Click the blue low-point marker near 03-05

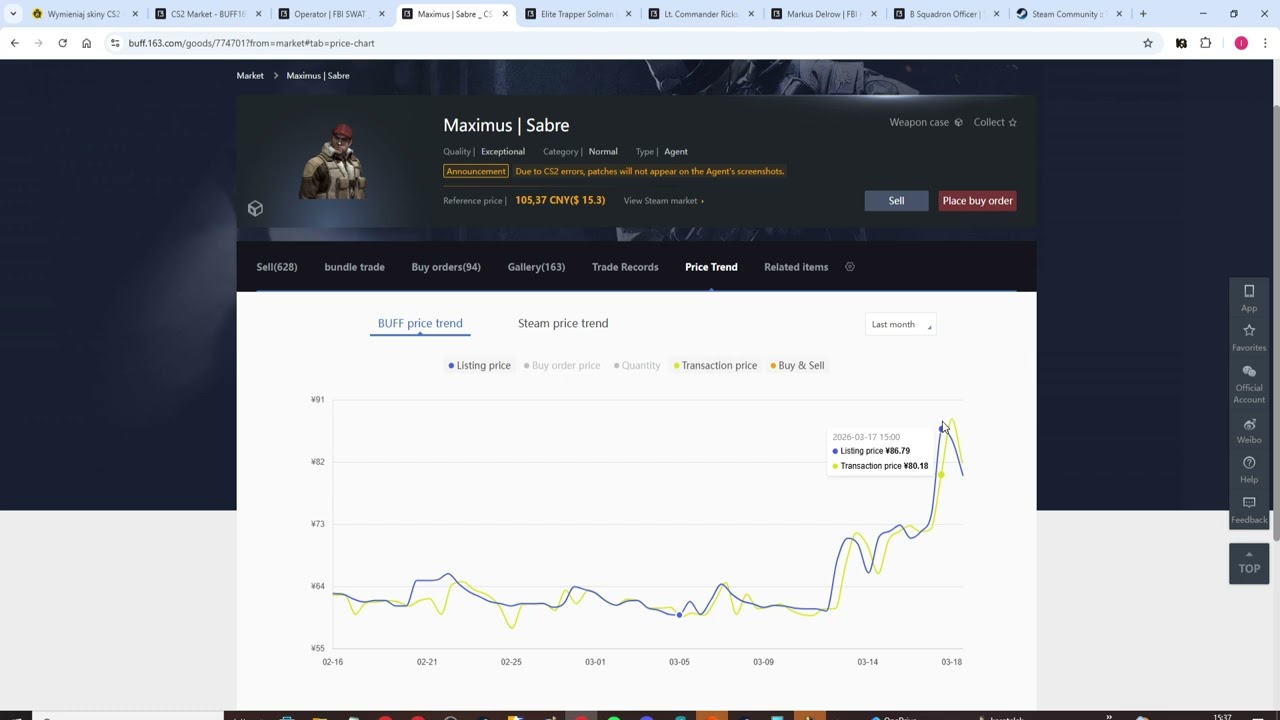679,614
